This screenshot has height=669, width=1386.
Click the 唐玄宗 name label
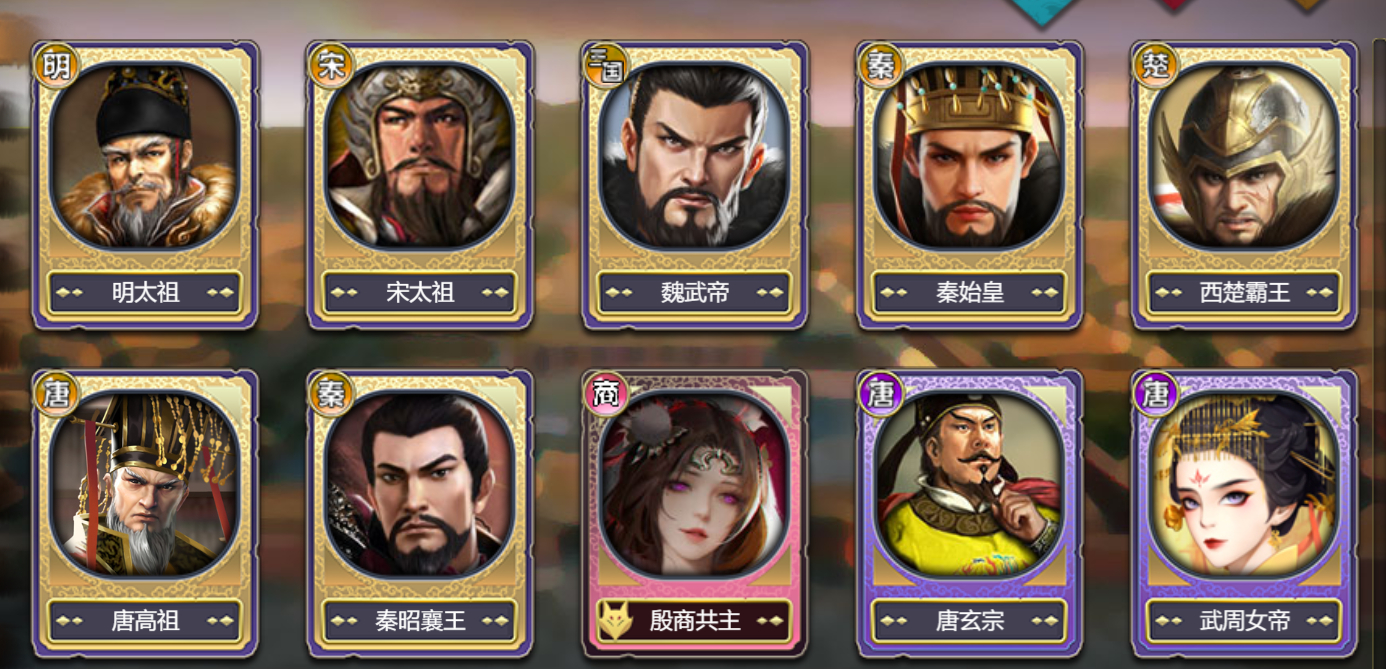970,621
